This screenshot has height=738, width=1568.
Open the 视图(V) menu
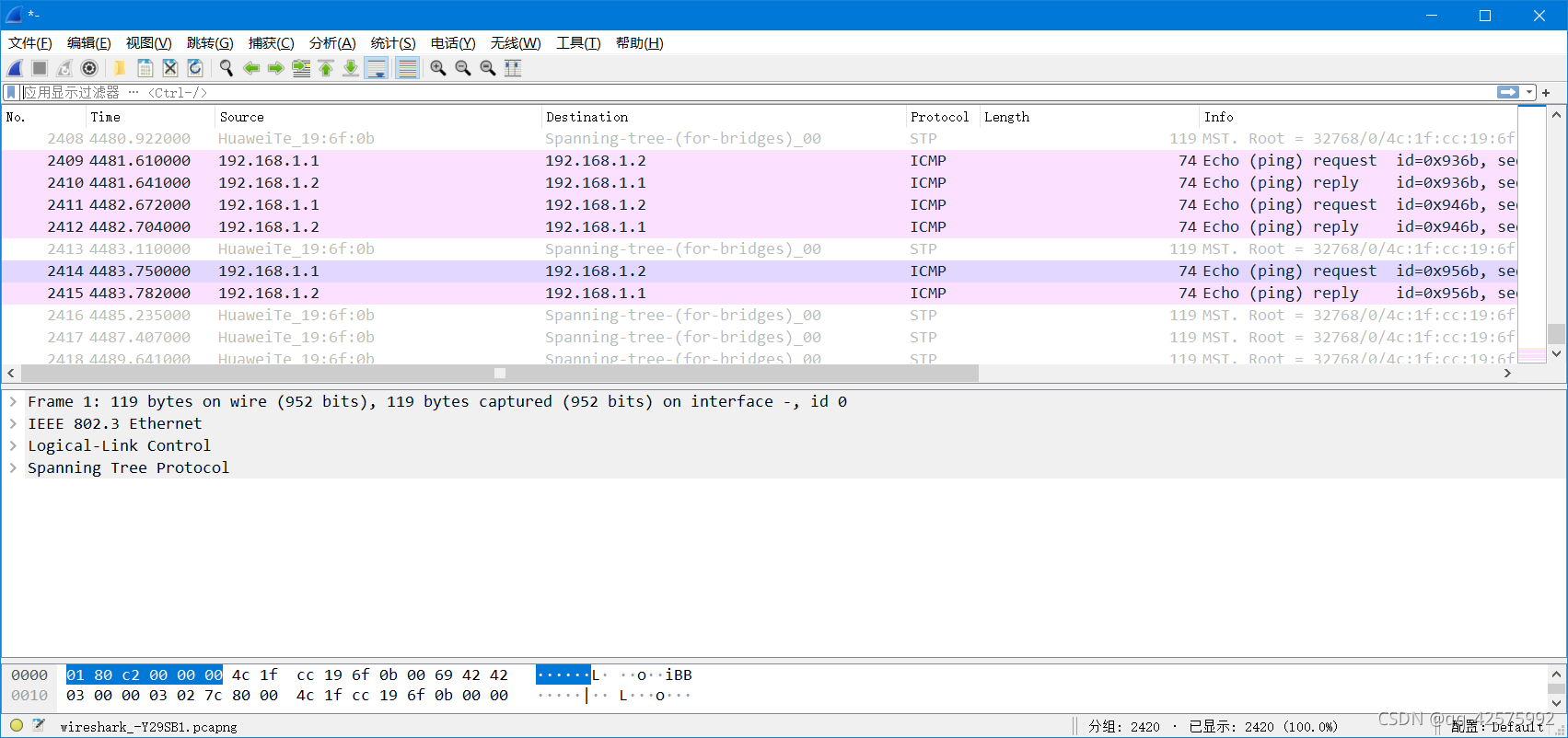[149, 43]
